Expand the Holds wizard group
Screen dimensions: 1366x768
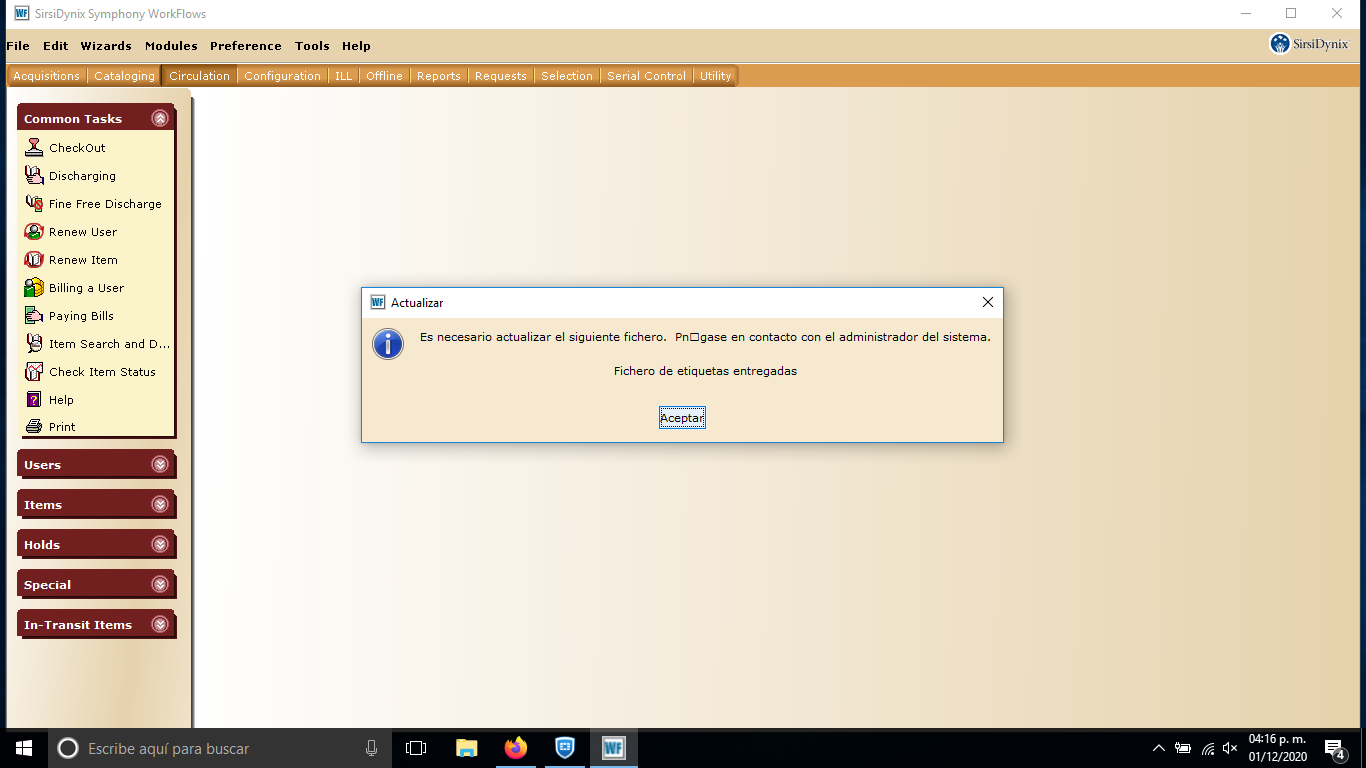pyautogui.click(x=160, y=544)
